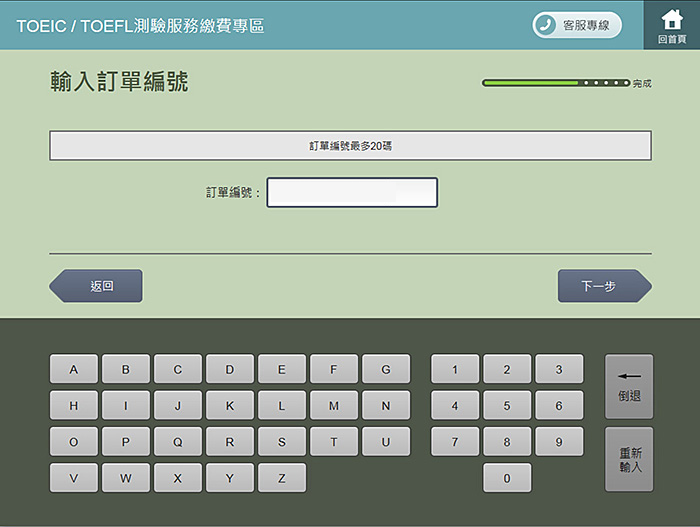700x527 pixels.
Task: Tap number 1 on the keypad
Action: [455, 369]
